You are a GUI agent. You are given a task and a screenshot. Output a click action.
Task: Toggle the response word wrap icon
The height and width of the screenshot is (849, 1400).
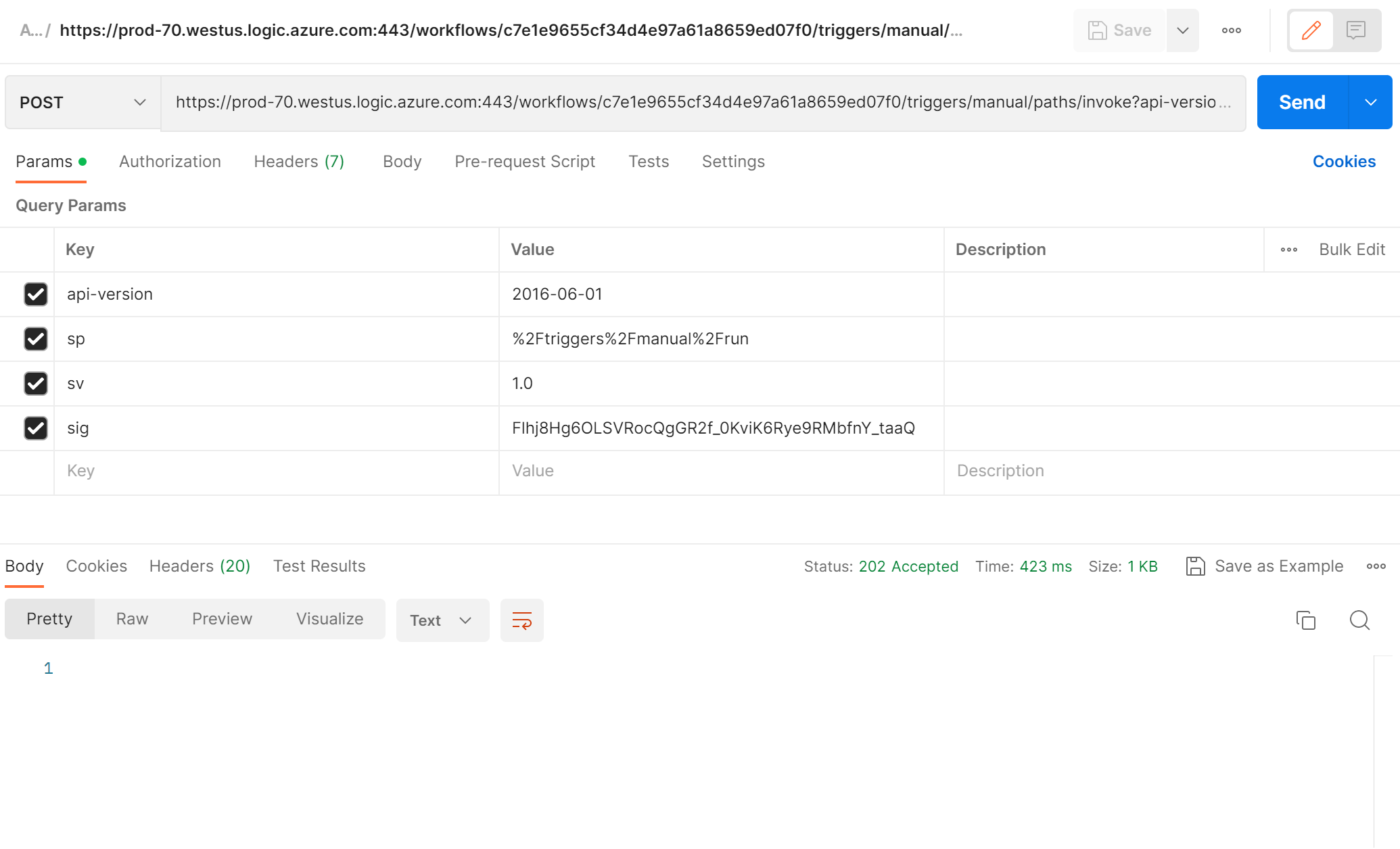tap(521, 620)
